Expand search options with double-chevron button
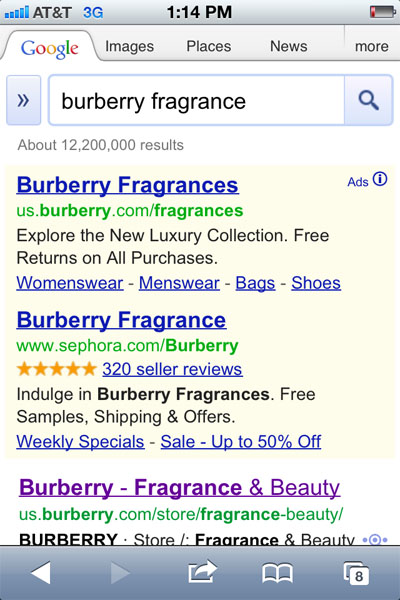 click(23, 100)
